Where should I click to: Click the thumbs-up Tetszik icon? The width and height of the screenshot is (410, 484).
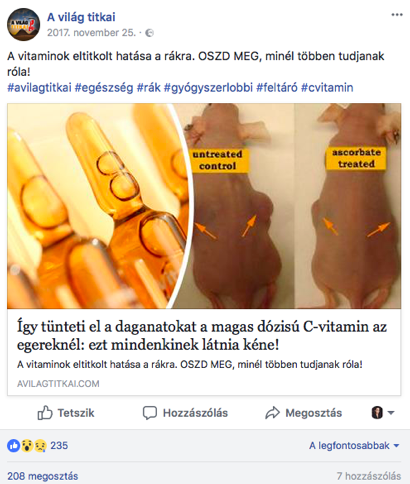click(45, 413)
